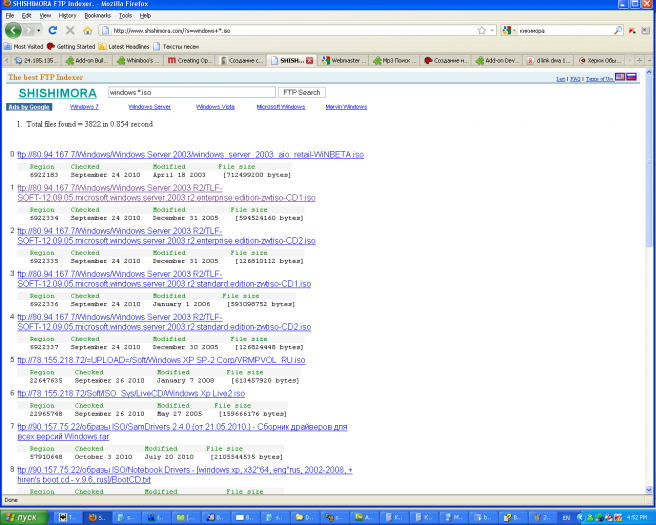The image size is (656, 525).
Task: Open the Help menu
Action: click(x=145, y=15)
